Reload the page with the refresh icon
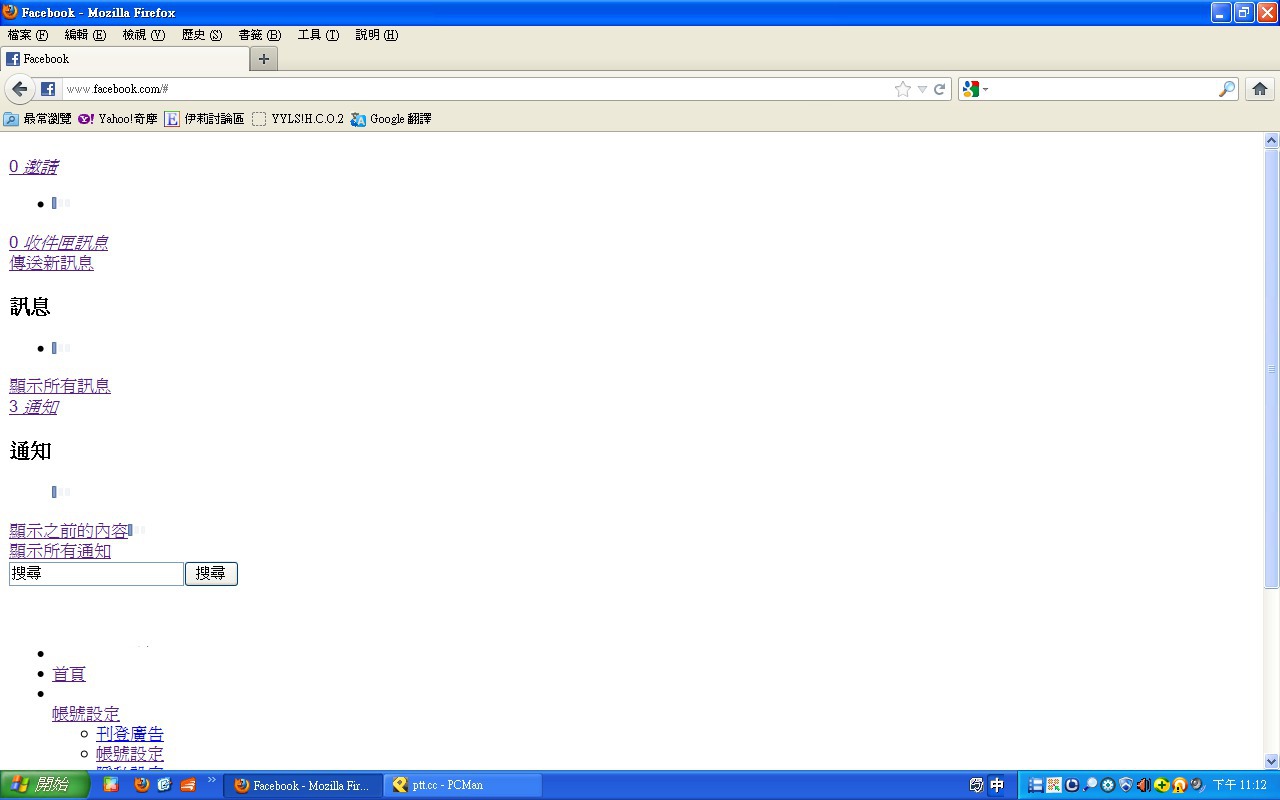Viewport: 1280px width, 800px height. (940, 89)
